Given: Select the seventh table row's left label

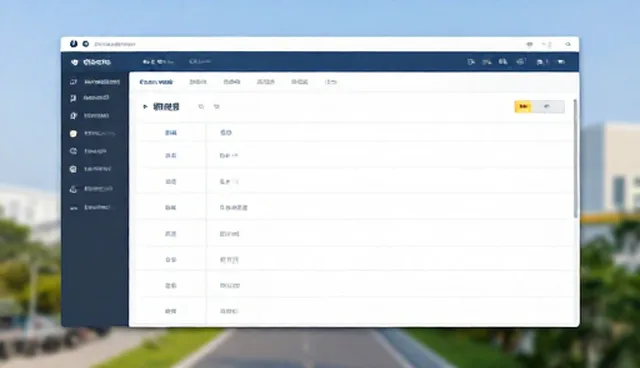Looking at the screenshot, I should (171, 286).
